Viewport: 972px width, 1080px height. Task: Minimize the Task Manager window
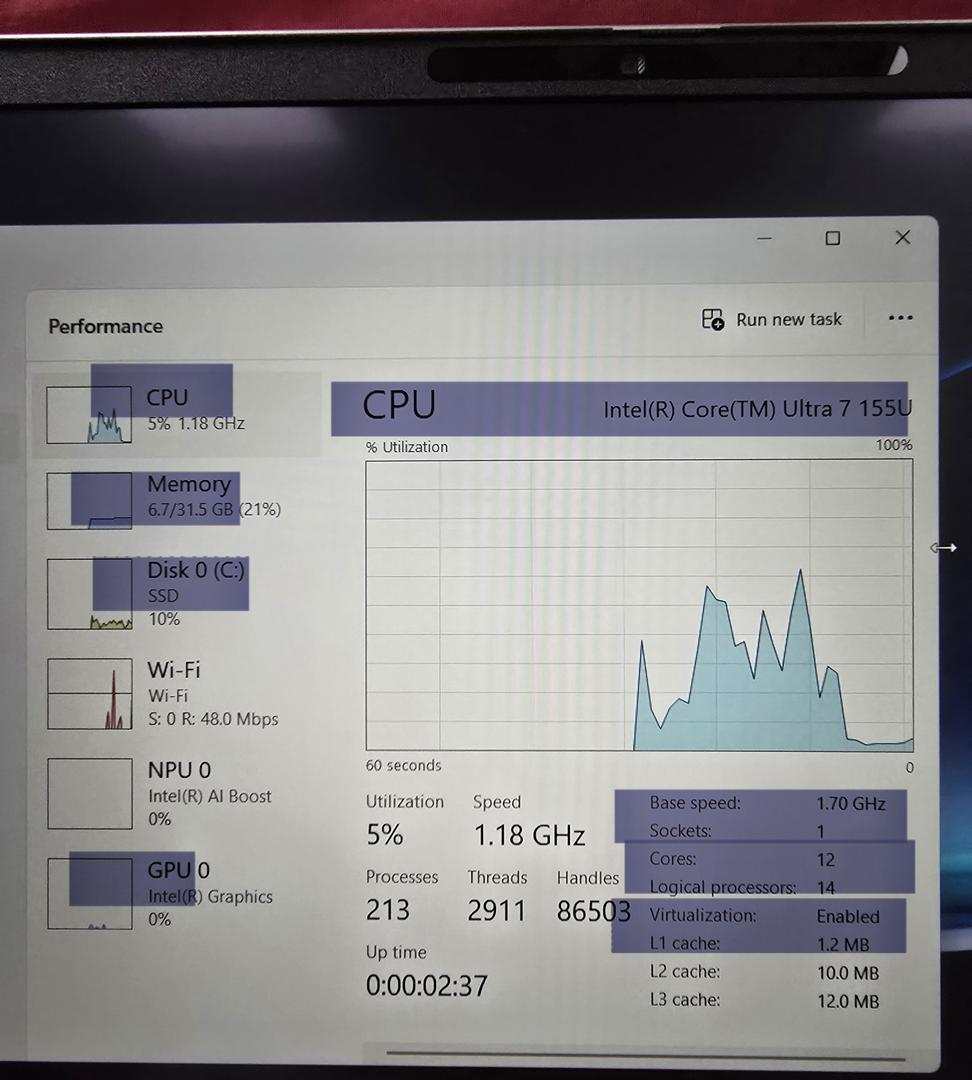click(764, 238)
